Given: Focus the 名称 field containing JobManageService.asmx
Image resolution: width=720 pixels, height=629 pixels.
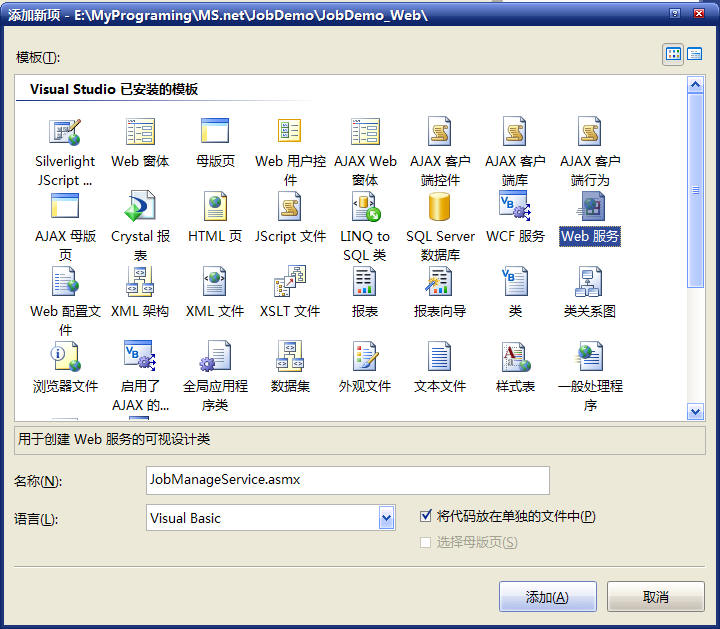Looking at the screenshot, I should coord(348,480).
